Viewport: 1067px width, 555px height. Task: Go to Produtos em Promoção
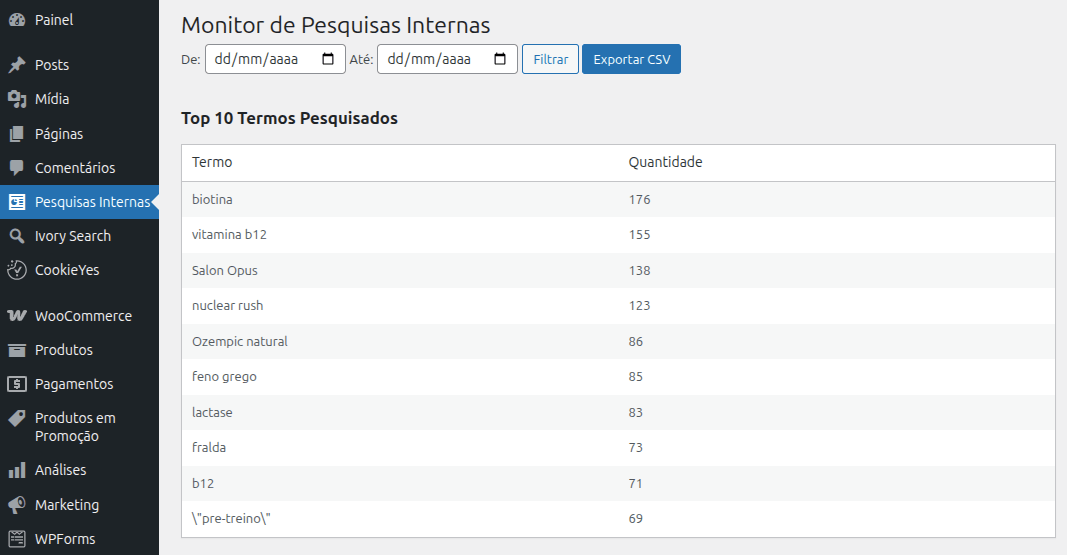(75, 427)
